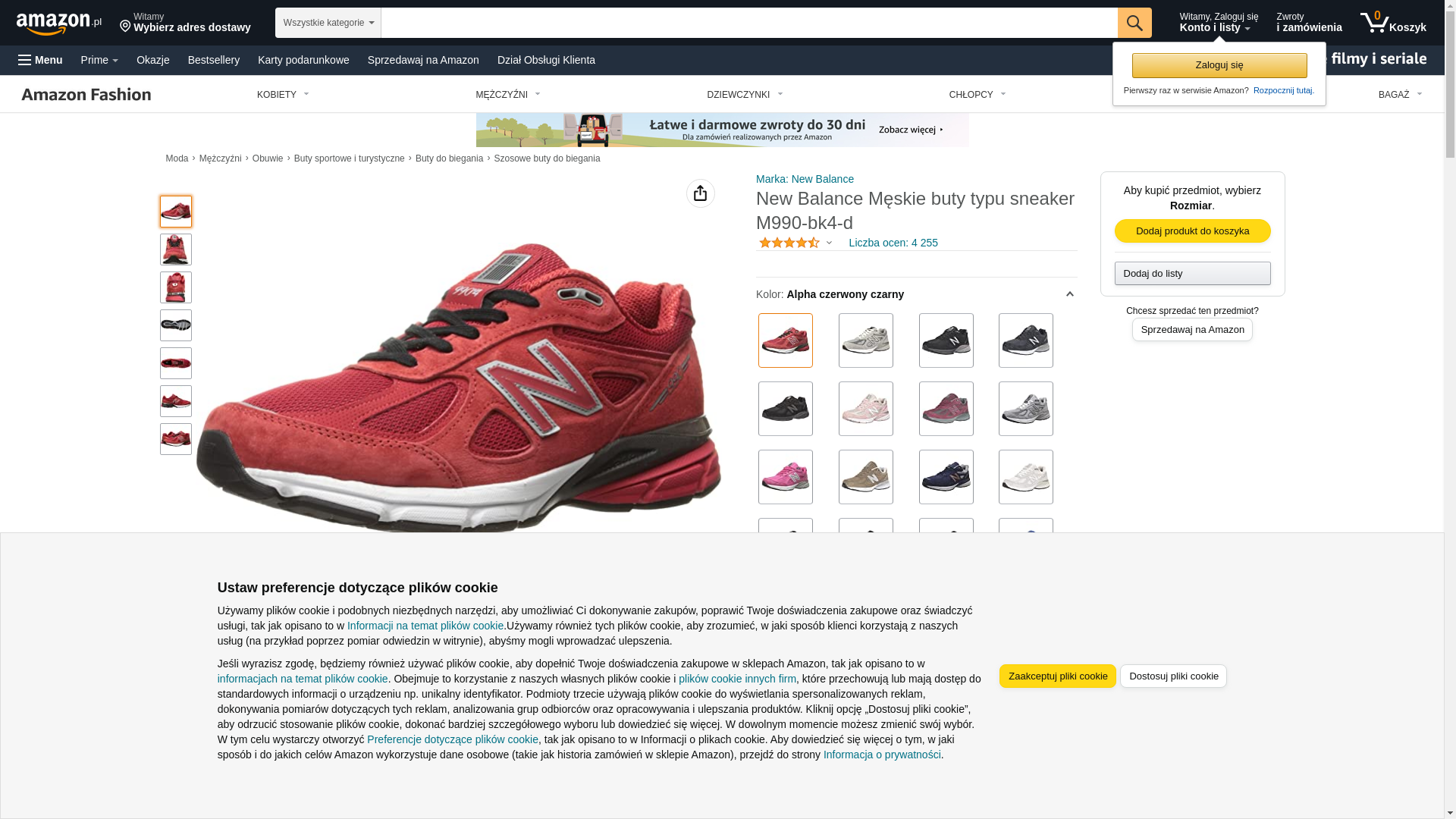Click Dodaj produkt do koszyka

click(1193, 231)
